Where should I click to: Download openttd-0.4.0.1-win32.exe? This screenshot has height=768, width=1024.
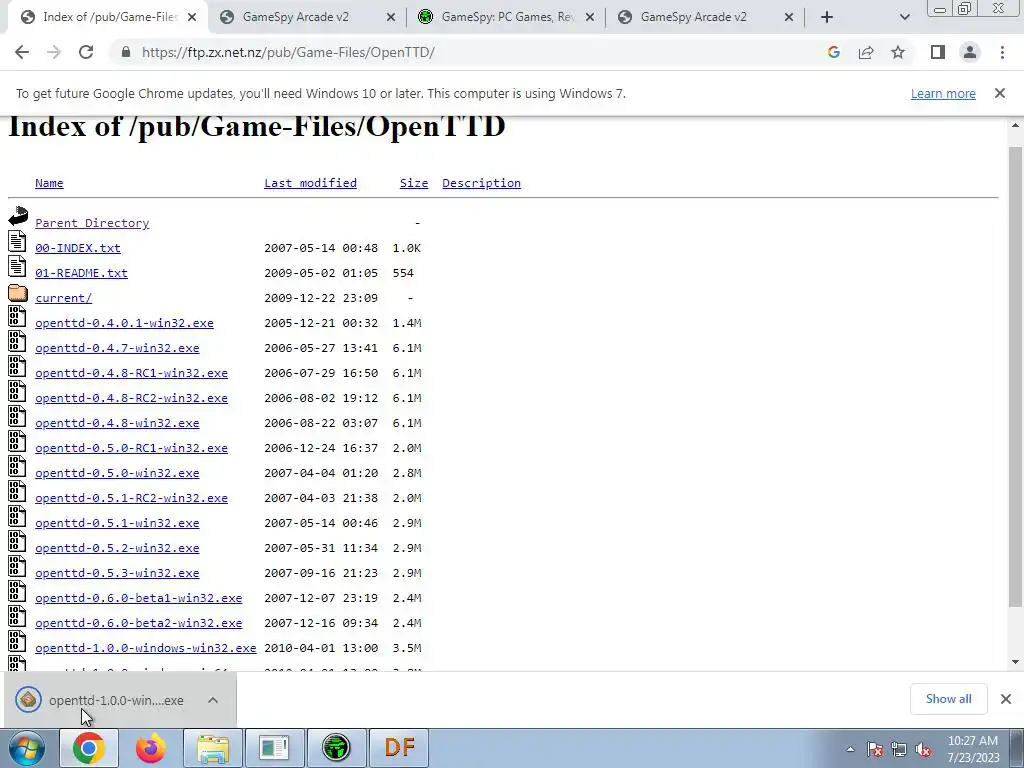(x=124, y=323)
